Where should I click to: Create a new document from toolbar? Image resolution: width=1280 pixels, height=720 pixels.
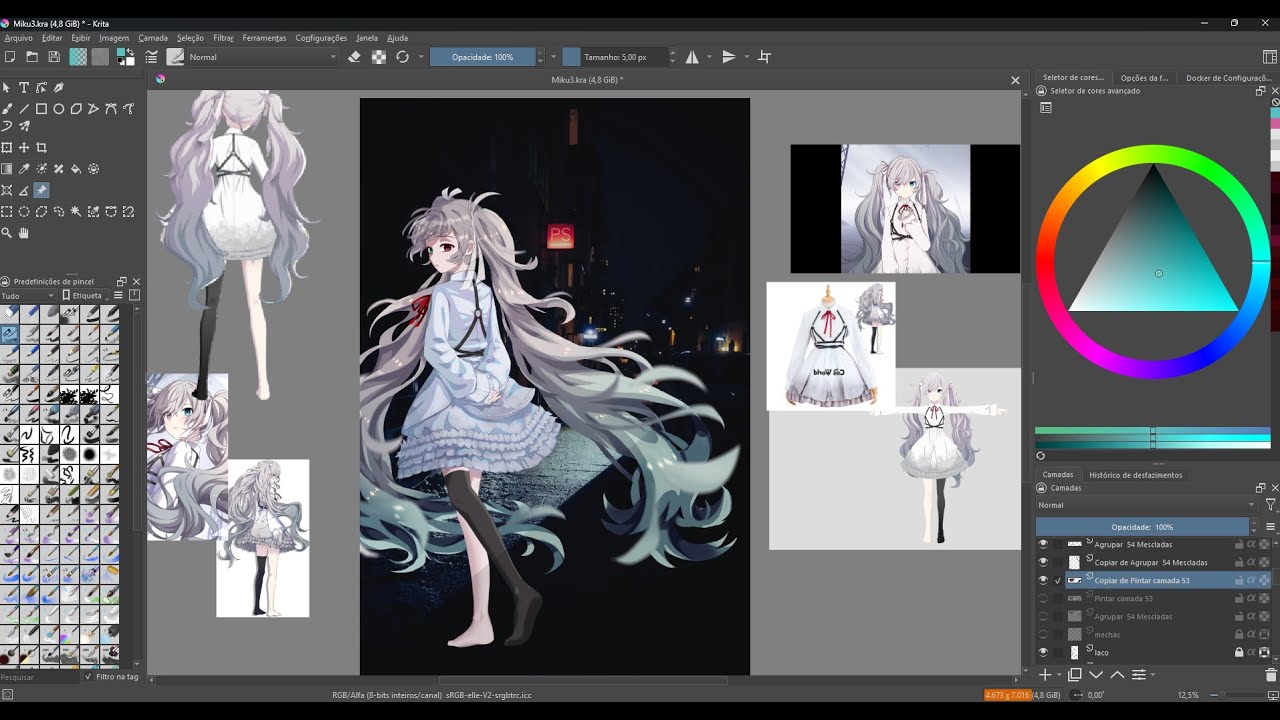click(10, 57)
